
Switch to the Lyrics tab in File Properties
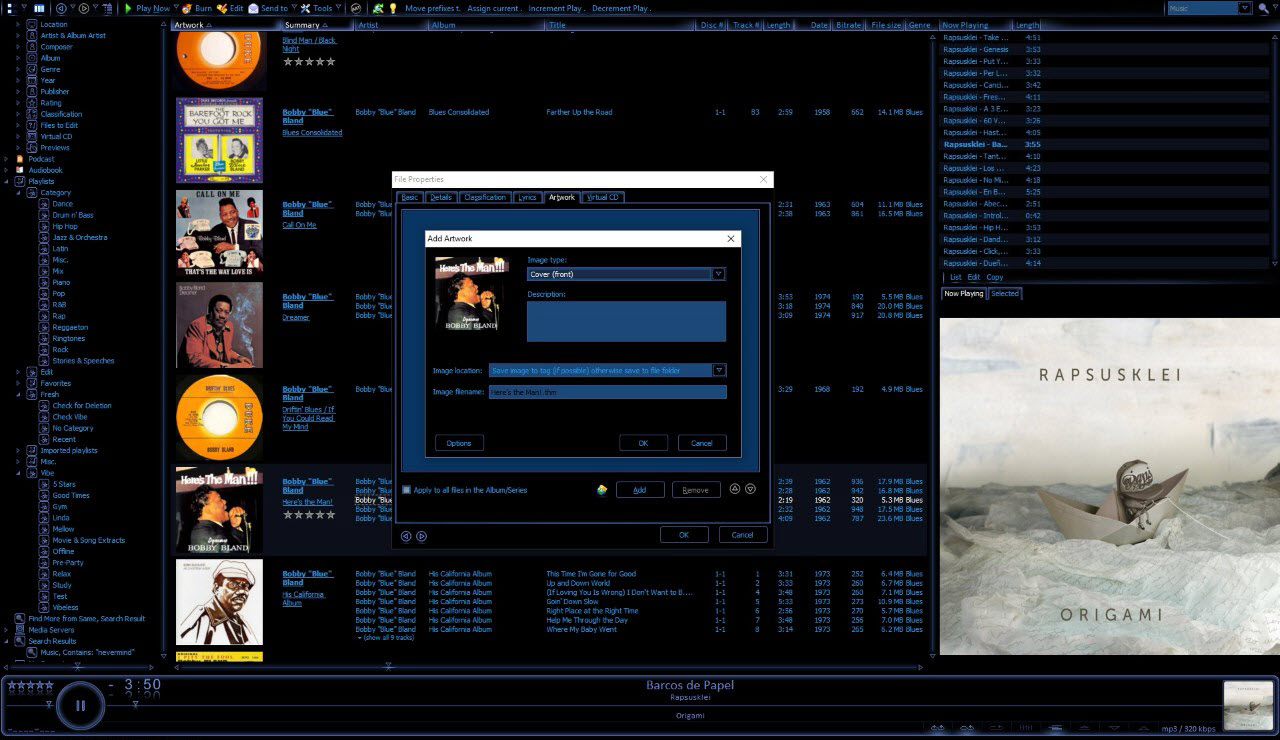coord(527,197)
